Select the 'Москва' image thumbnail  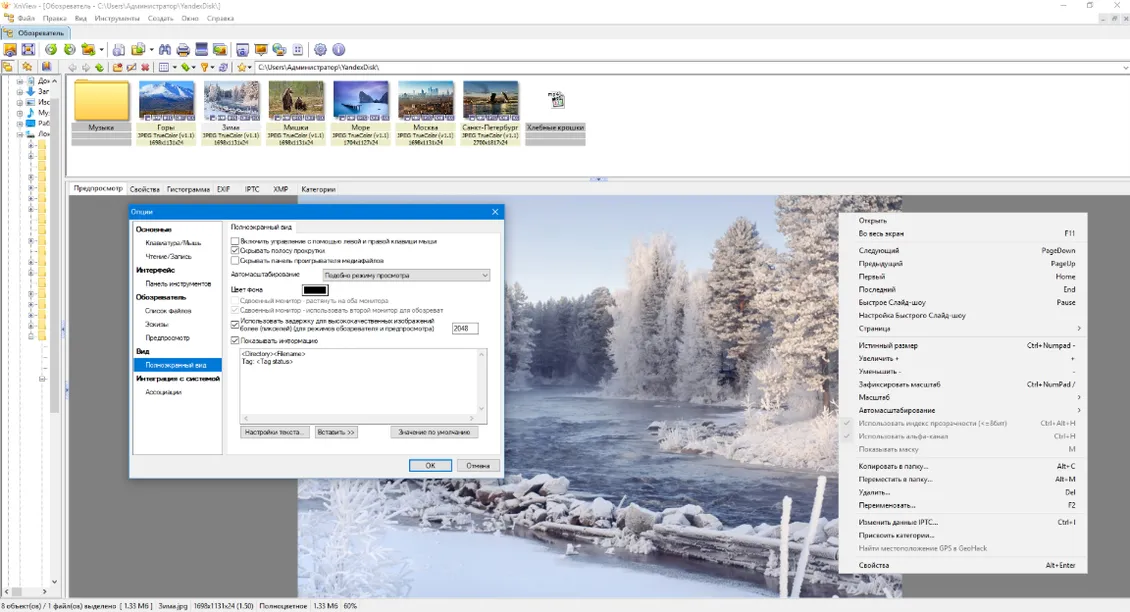click(x=426, y=102)
